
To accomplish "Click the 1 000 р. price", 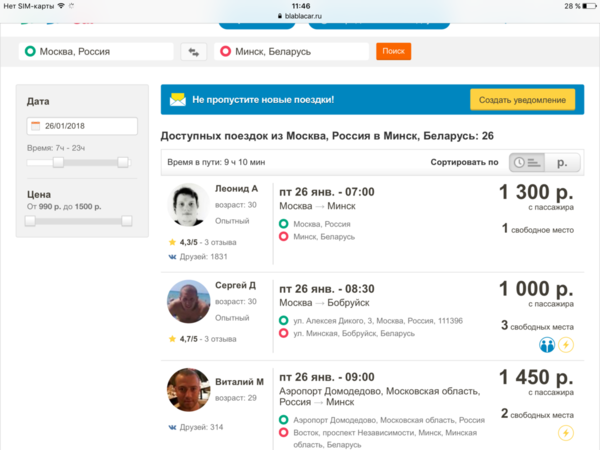I will click(x=536, y=289).
